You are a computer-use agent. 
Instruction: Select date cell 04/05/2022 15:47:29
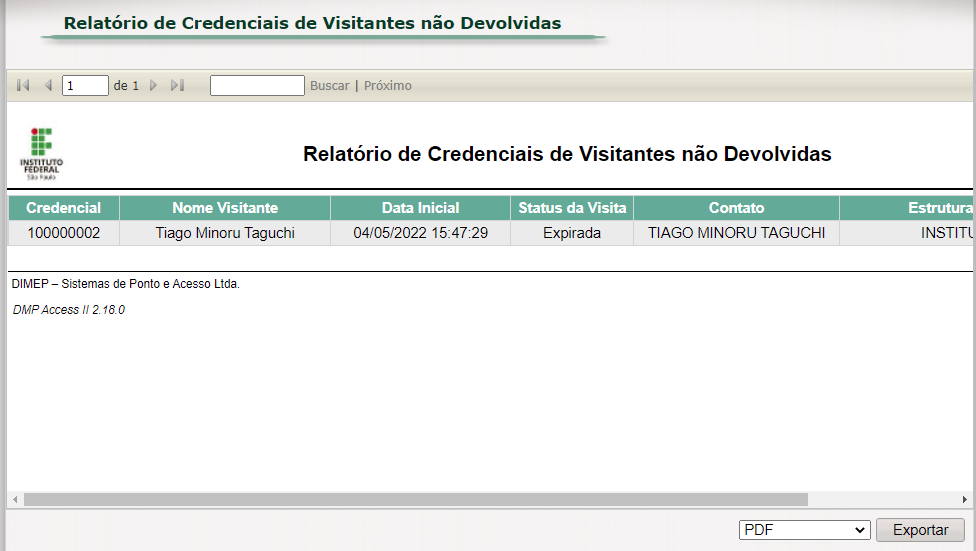click(420, 233)
